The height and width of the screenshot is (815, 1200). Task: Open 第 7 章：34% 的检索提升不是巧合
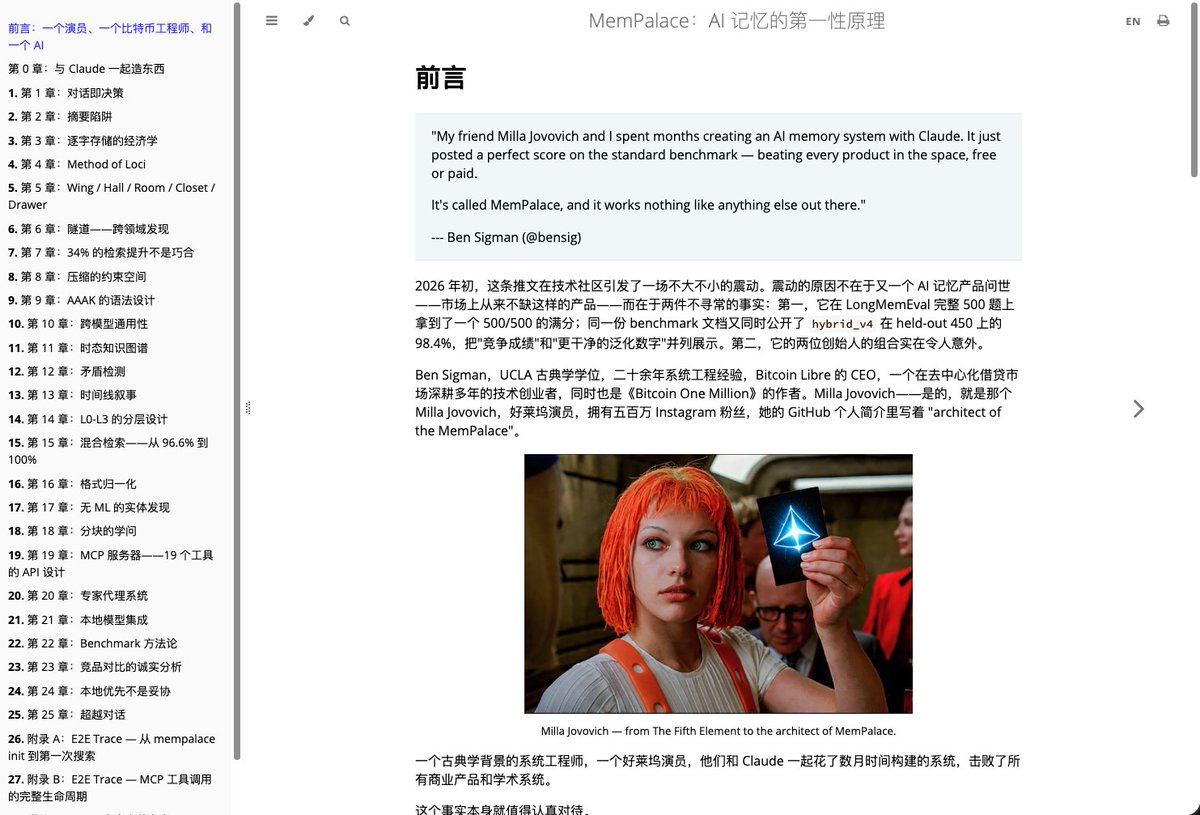point(101,253)
